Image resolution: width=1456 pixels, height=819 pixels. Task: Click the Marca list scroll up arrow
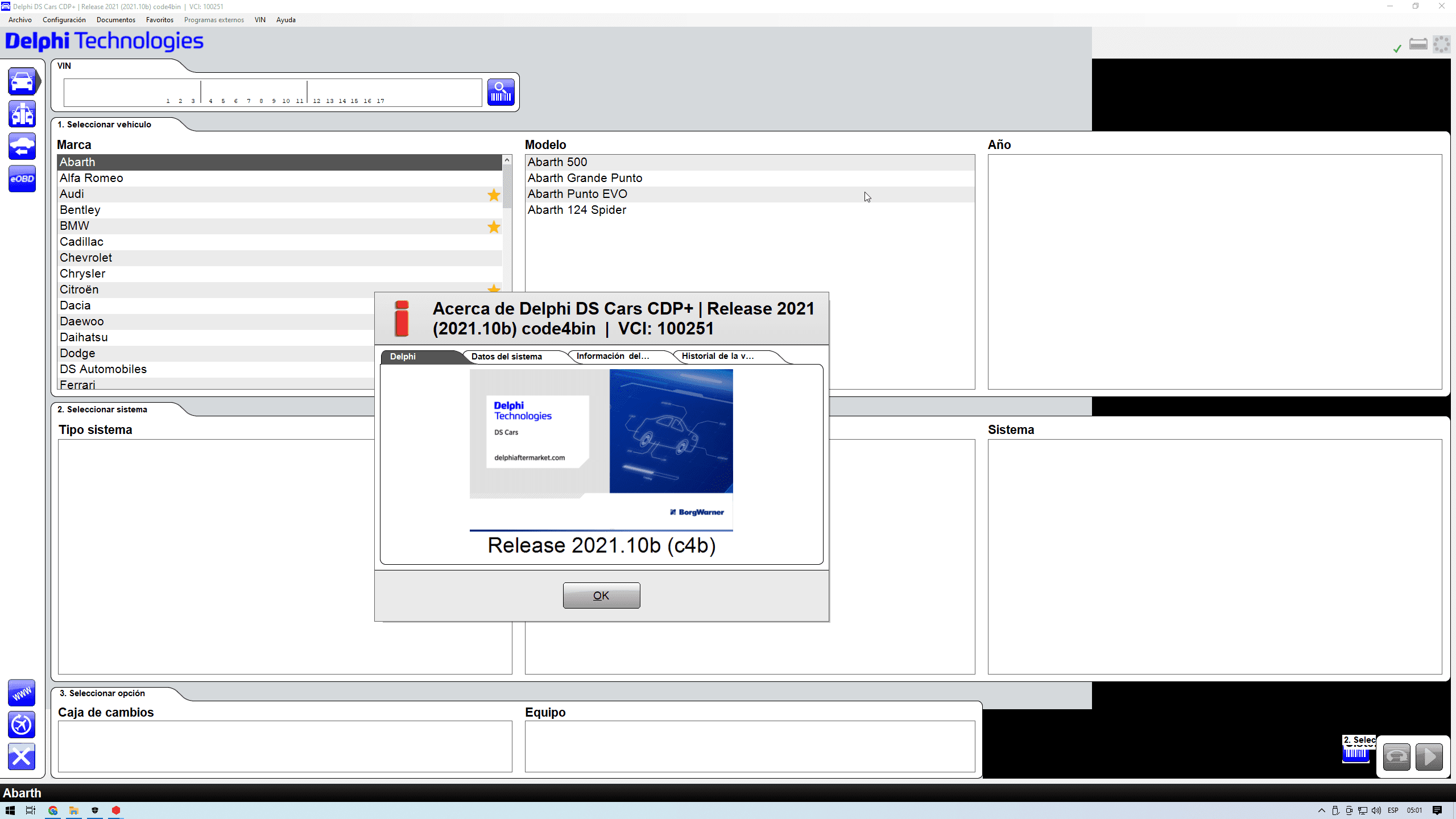[x=507, y=160]
